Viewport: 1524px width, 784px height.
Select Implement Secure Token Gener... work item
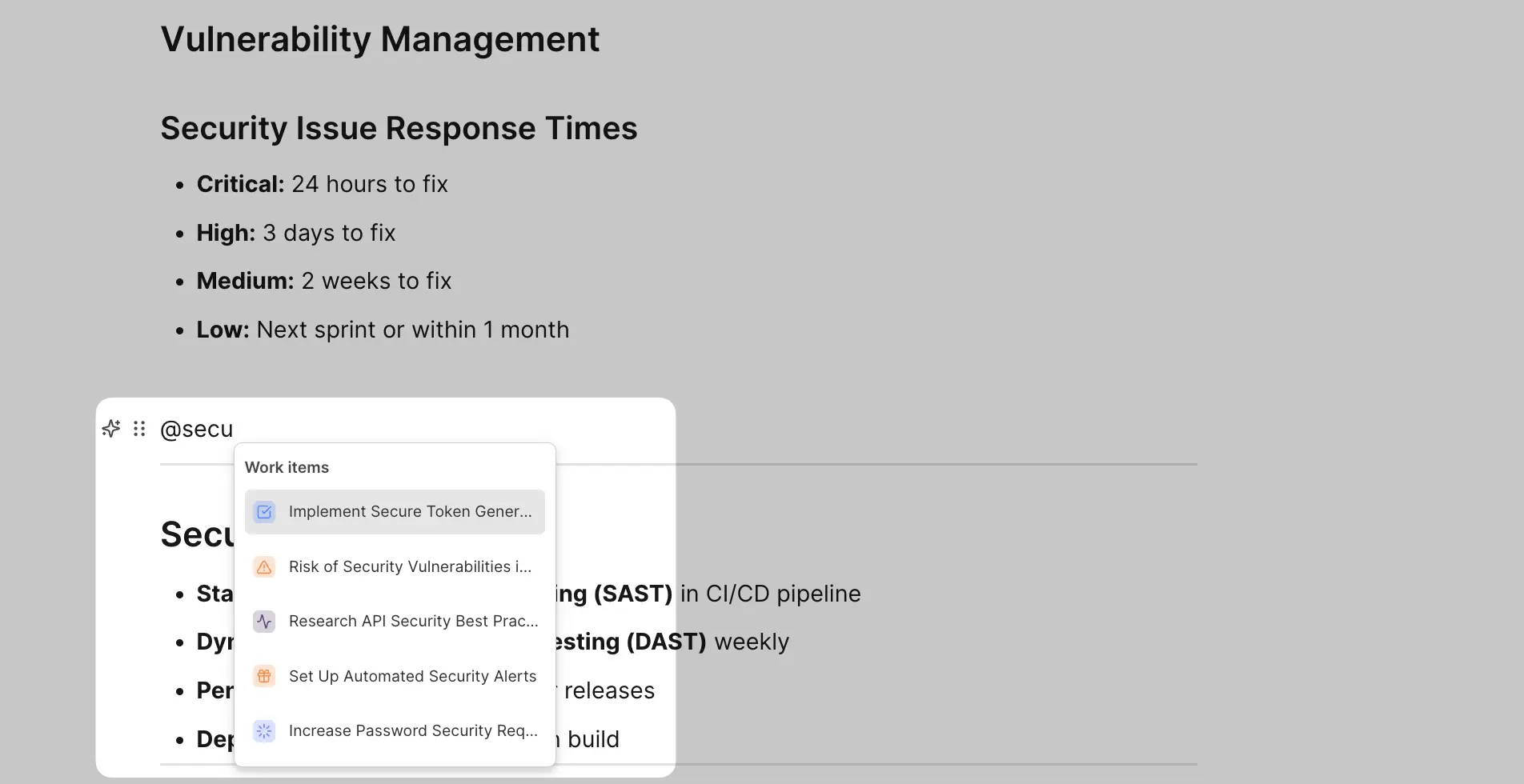(410, 512)
